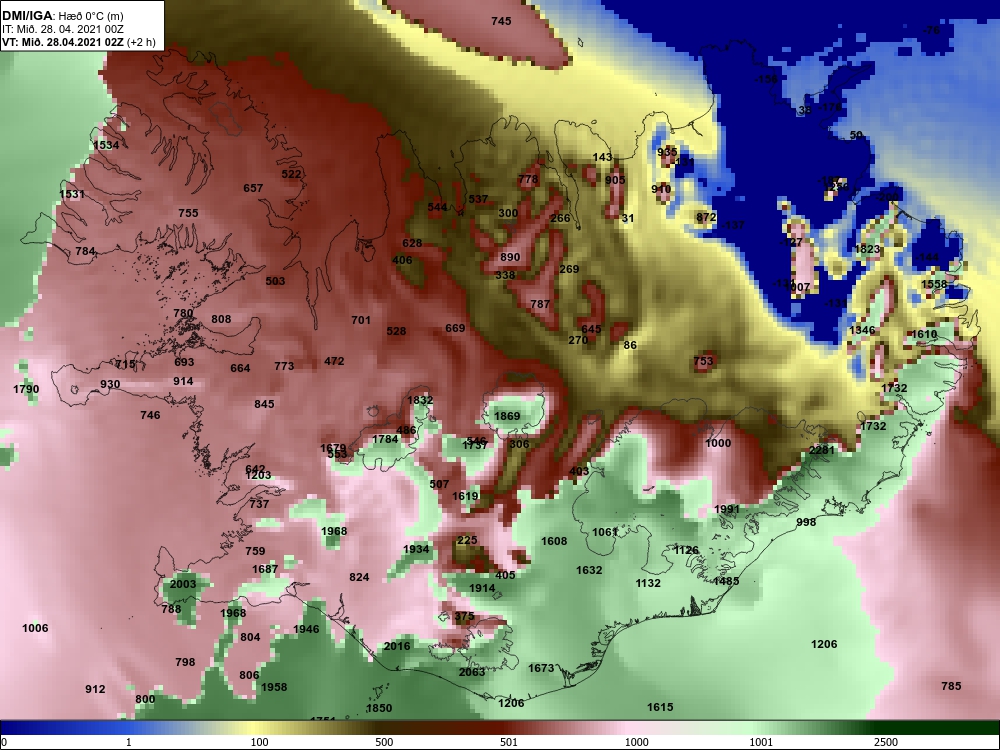Screen dimensions: 1000x750
Task: Click the map value 2063
Action: [472, 672]
